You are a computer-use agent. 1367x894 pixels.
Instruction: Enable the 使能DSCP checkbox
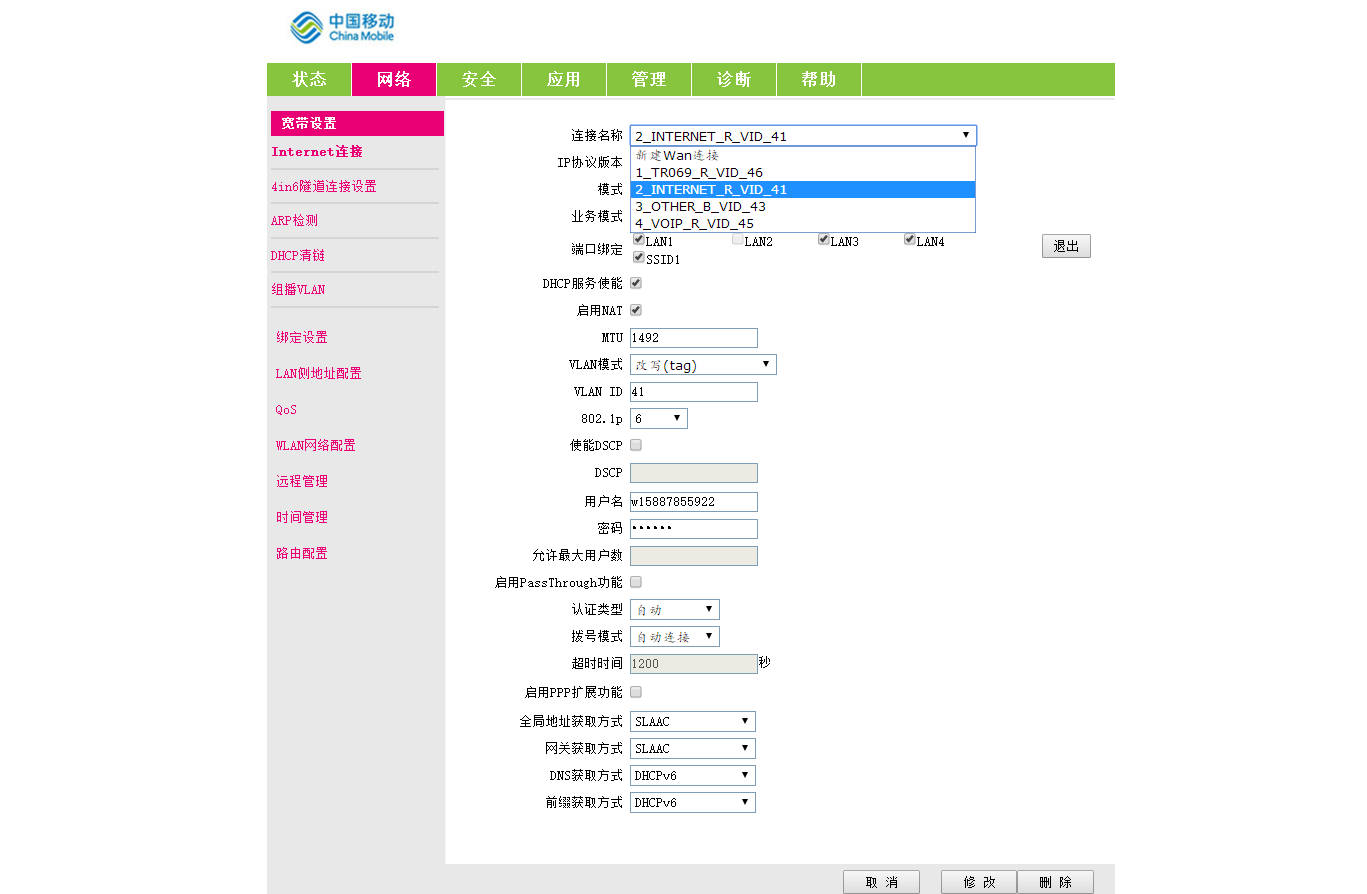click(x=636, y=445)
